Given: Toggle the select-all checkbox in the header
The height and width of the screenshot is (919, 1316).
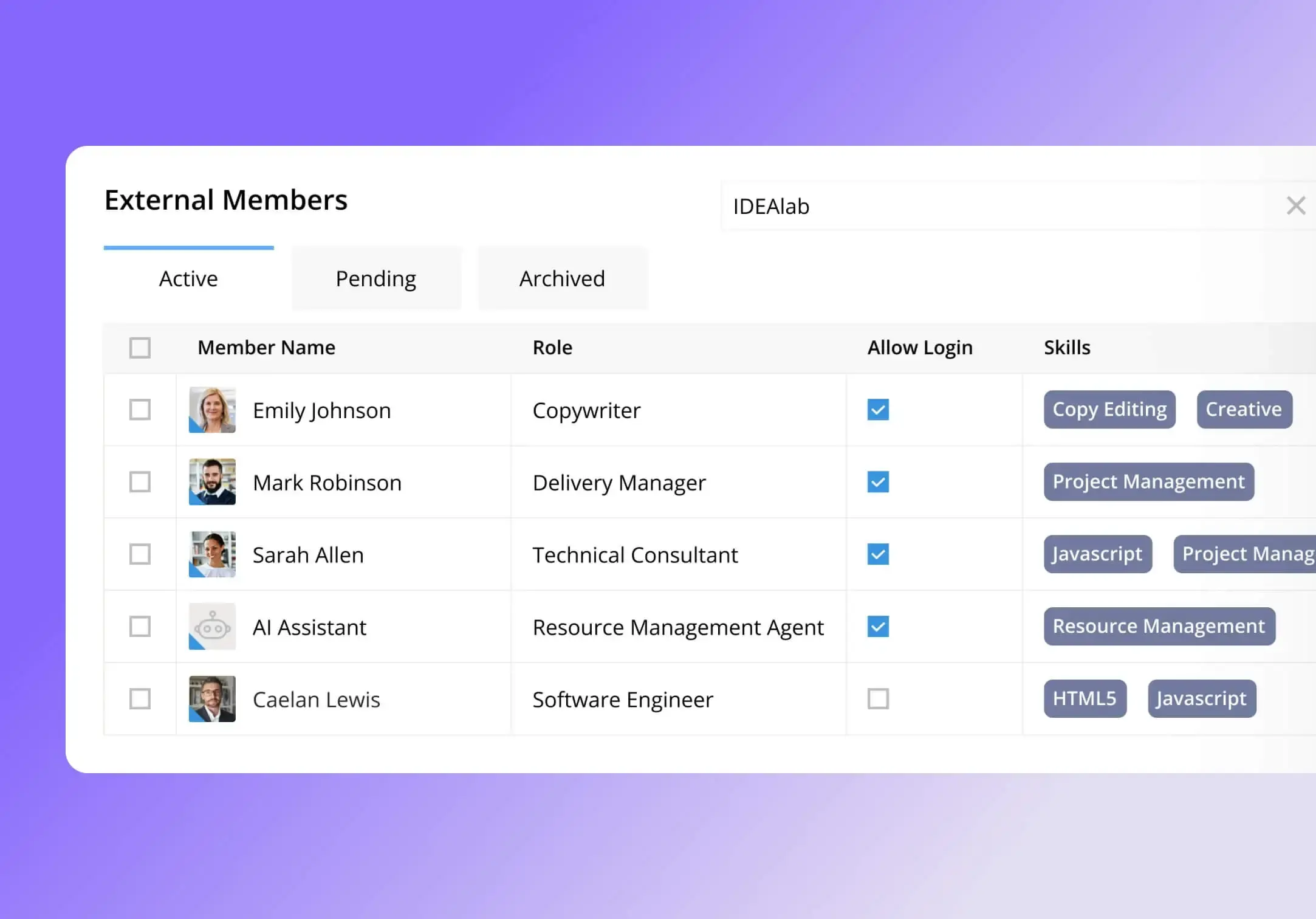Looking at the screenshot, I should (140, 347).
